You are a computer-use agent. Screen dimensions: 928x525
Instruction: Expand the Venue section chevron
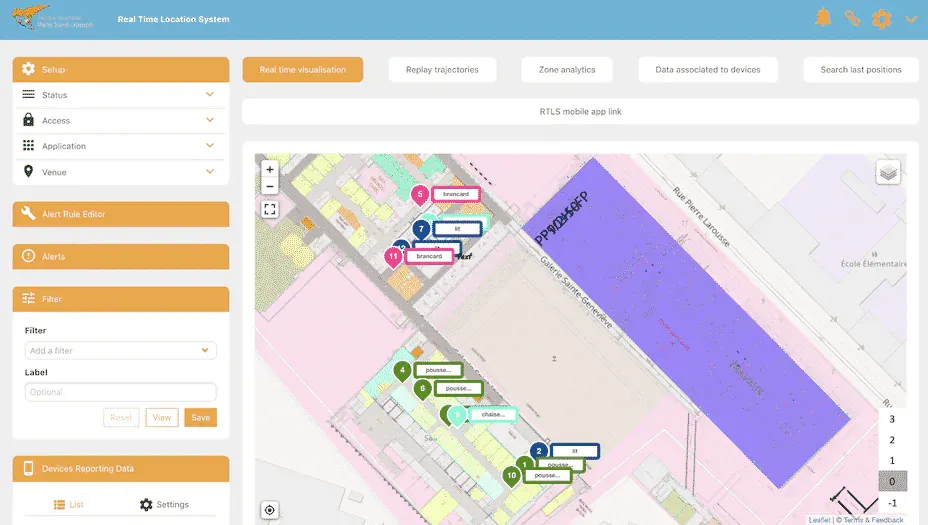coord(210,172)
